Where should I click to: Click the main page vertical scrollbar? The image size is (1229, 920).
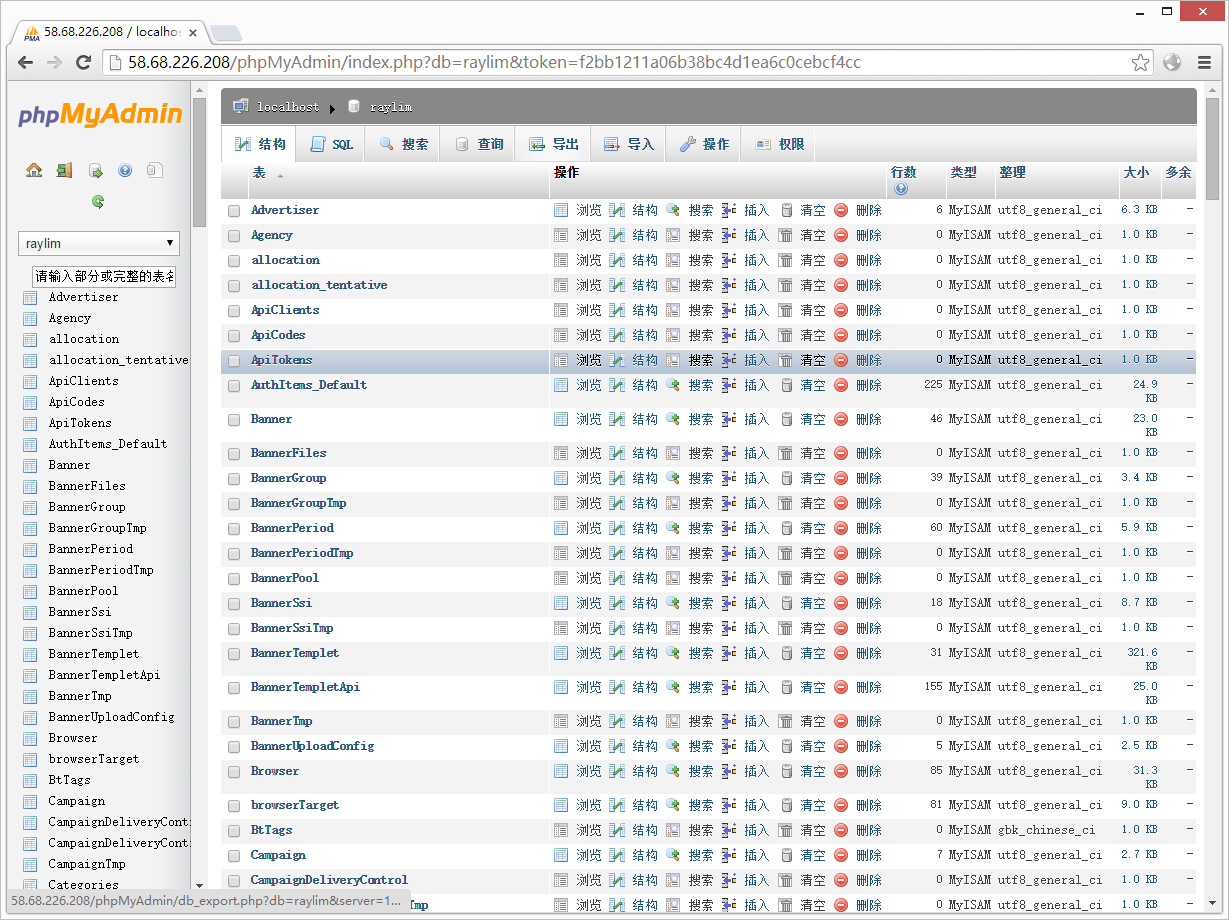coord(1213,150)
